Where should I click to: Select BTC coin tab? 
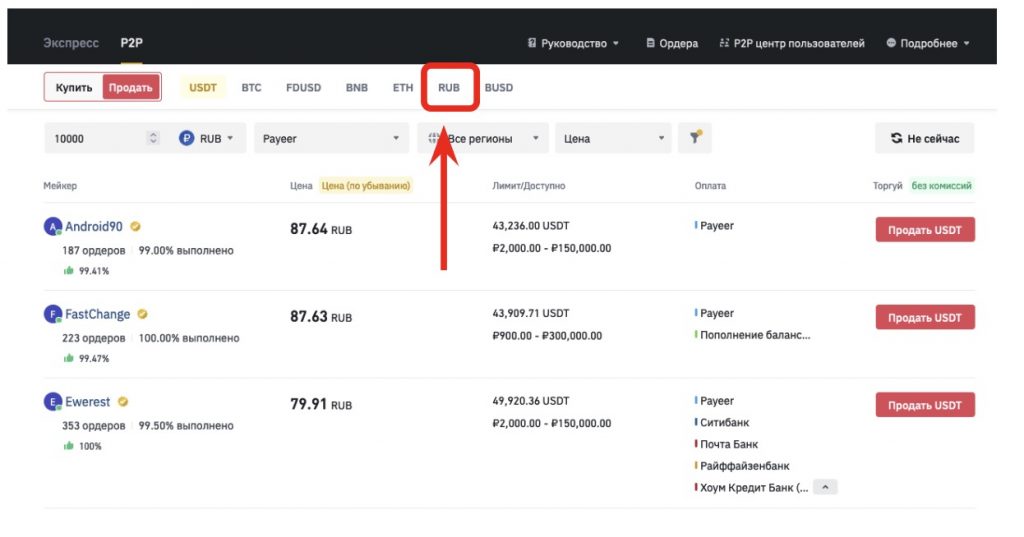tap(251, 88)
